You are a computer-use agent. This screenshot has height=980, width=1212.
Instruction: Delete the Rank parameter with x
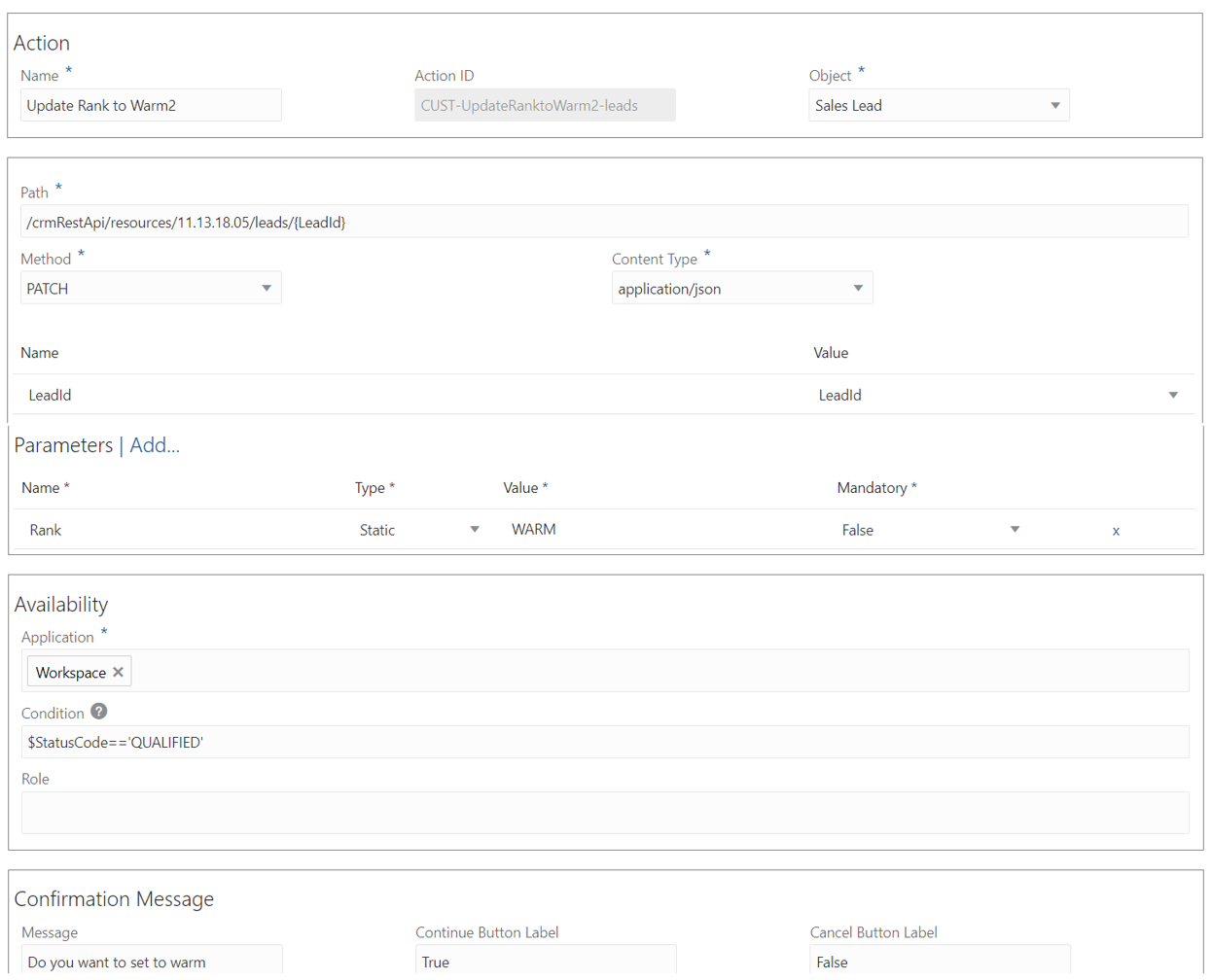pyautogui.click(x=1116, y=531)
